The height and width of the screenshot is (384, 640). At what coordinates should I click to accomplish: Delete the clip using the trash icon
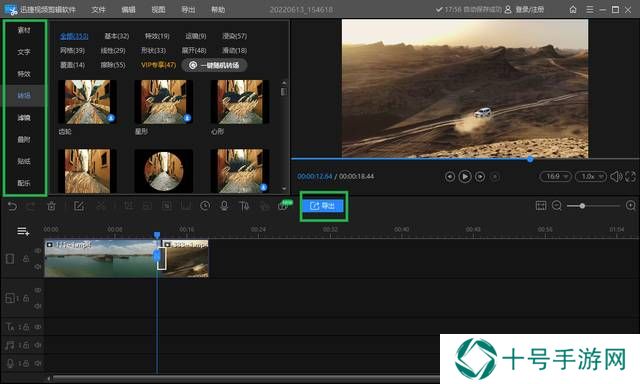point(51,206)
